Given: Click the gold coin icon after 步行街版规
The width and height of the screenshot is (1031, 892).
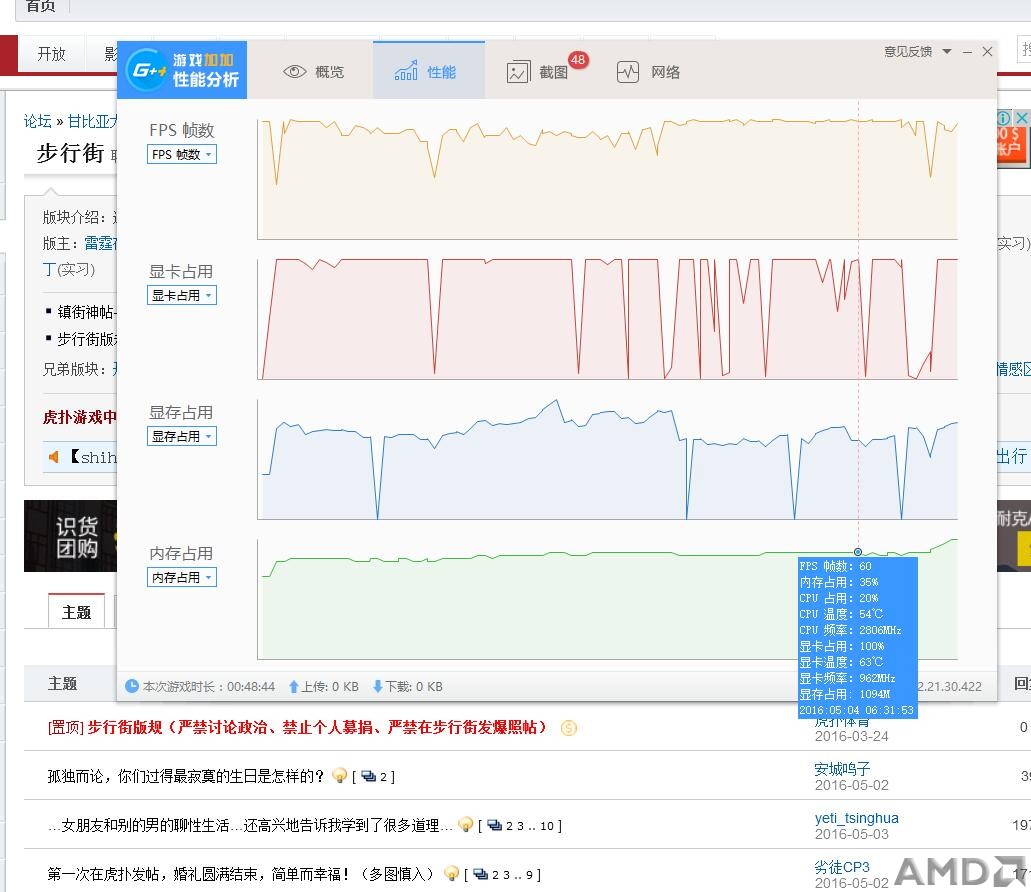Looking at the screenshot, I should [x=568, y=728].
